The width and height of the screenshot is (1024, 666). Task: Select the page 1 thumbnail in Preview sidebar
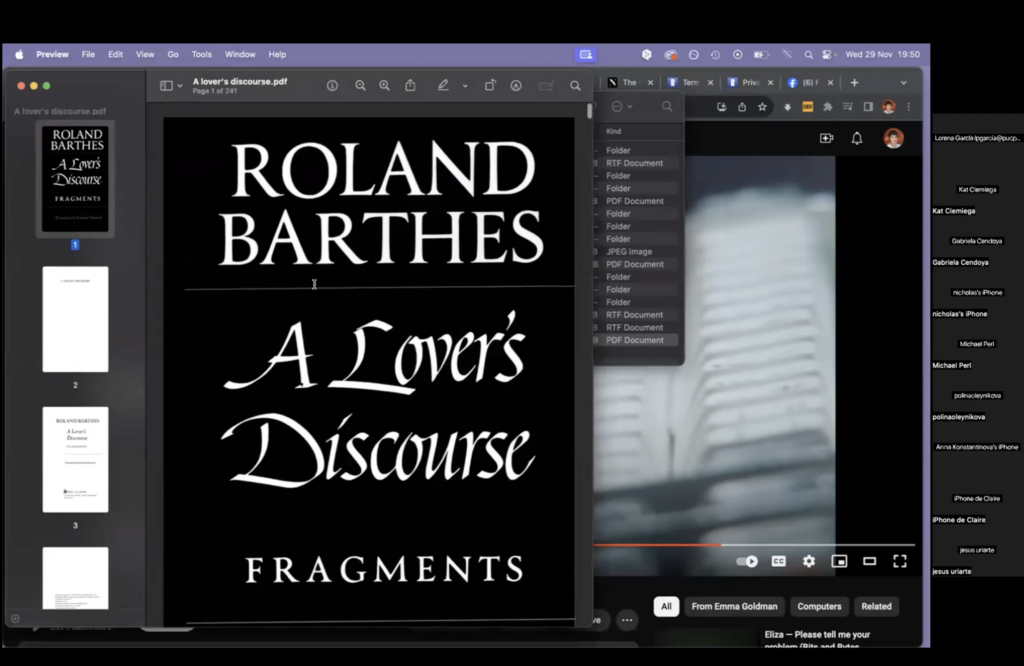point(75,178)
